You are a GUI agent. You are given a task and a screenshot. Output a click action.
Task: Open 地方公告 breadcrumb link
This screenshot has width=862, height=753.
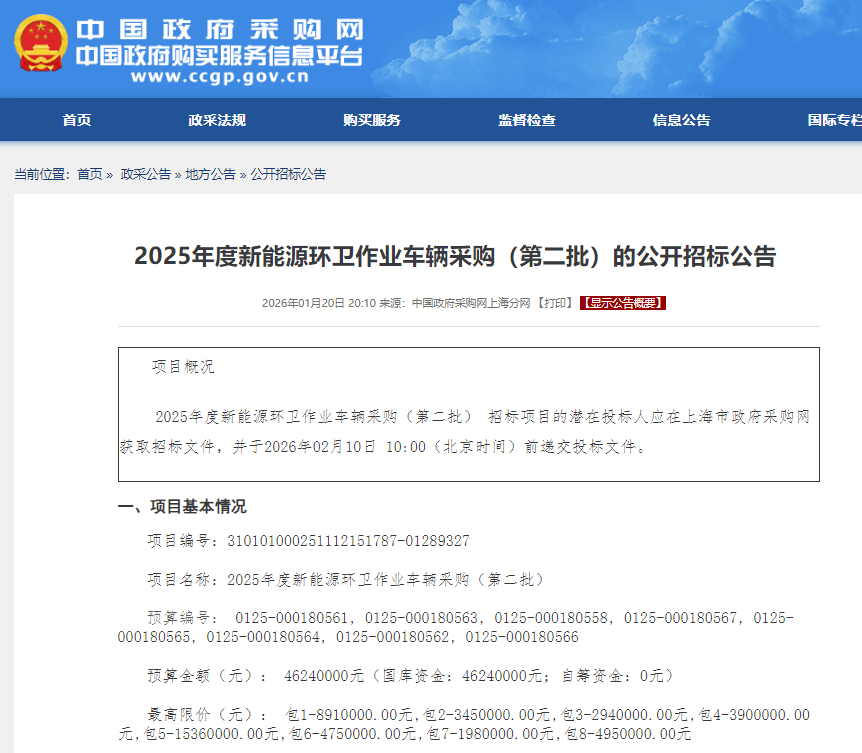[x=210, y=174]
